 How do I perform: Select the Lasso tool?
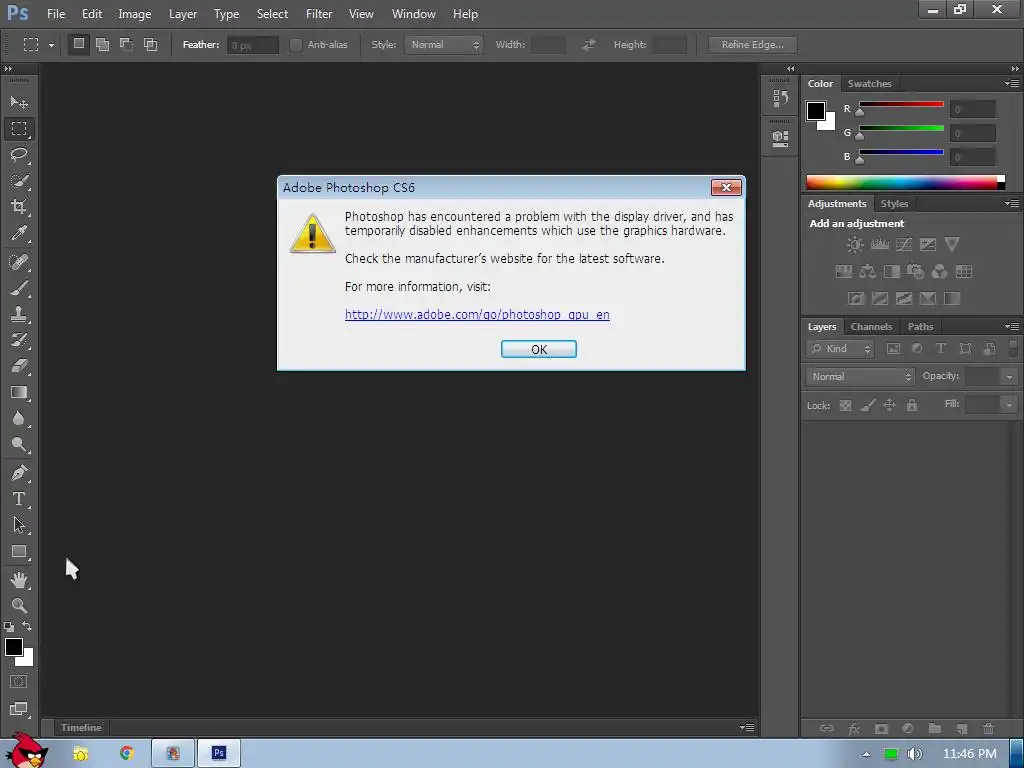(x=19, y=155)
